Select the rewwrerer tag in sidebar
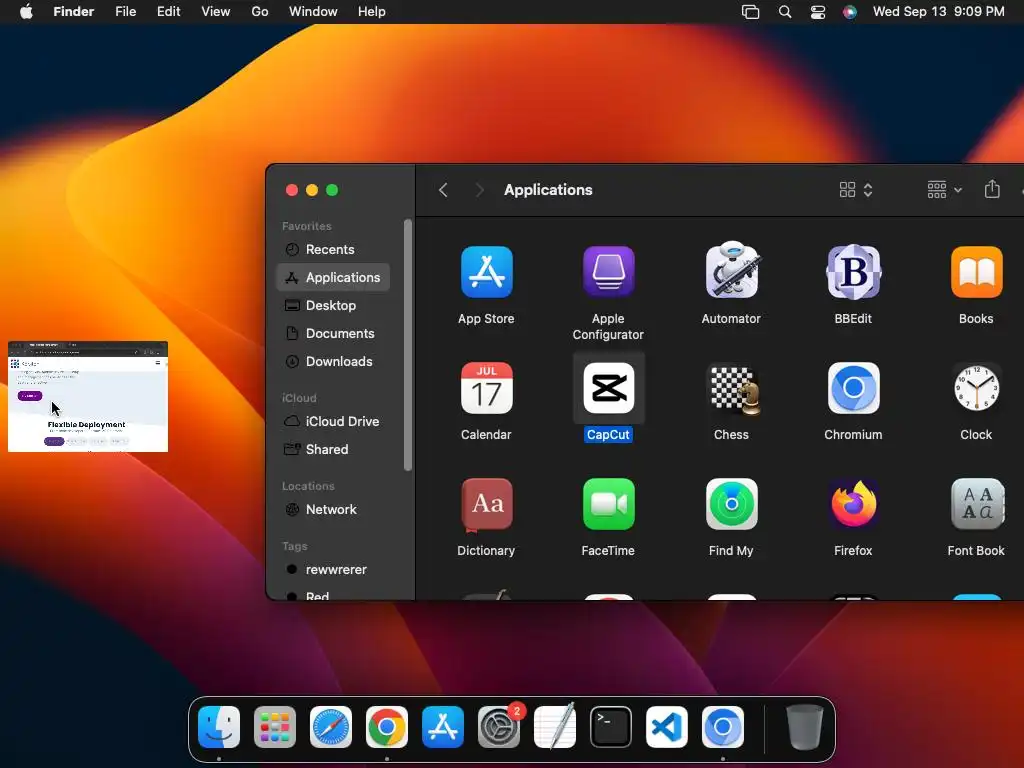 click(333, 569)
